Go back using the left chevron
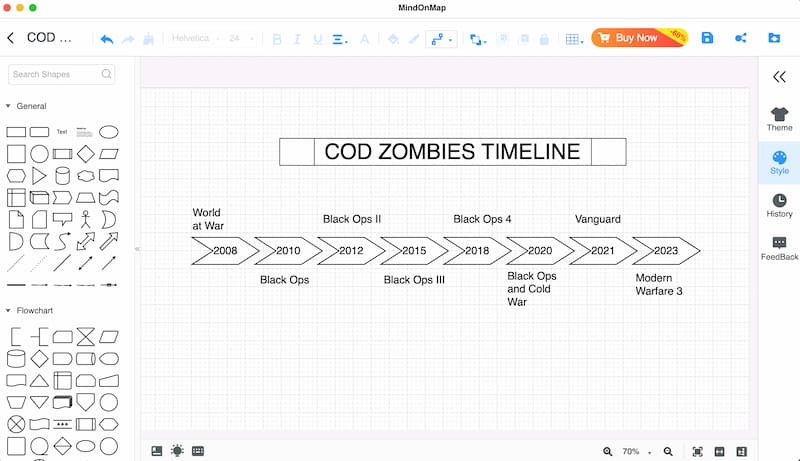The height and width of the screenshot is (461, 800). point(11,38)
